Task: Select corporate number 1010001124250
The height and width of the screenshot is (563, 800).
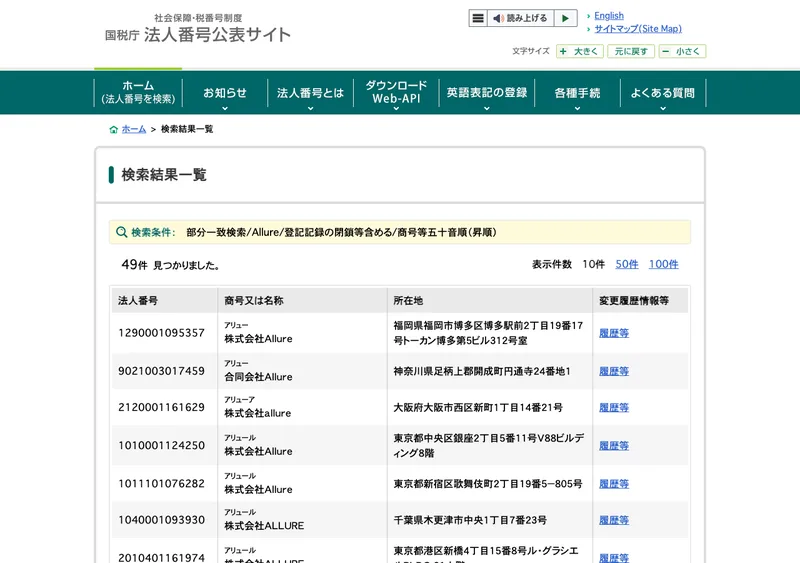Action: [161, 446]
